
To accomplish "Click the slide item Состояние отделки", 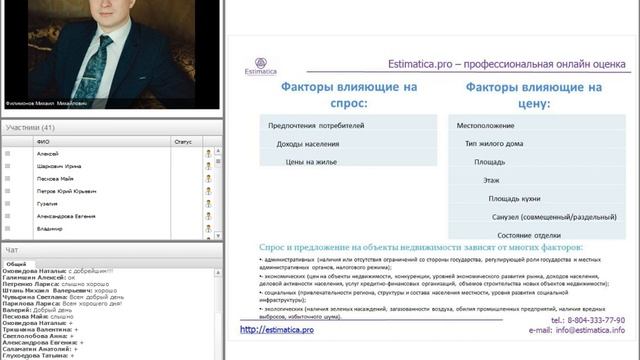I will click(529, 236).
